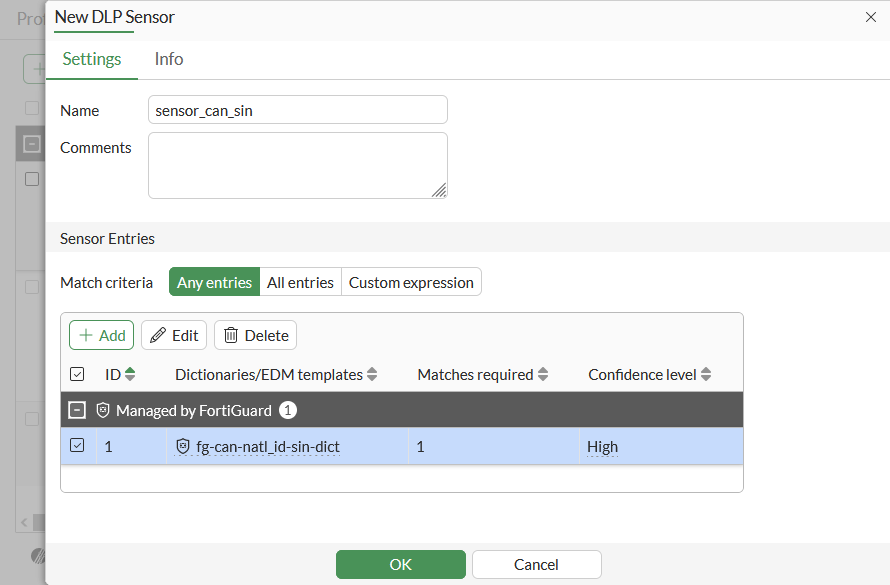Select the Edit pencil icon
890x585 pixels.
click(x=157, y=334)
